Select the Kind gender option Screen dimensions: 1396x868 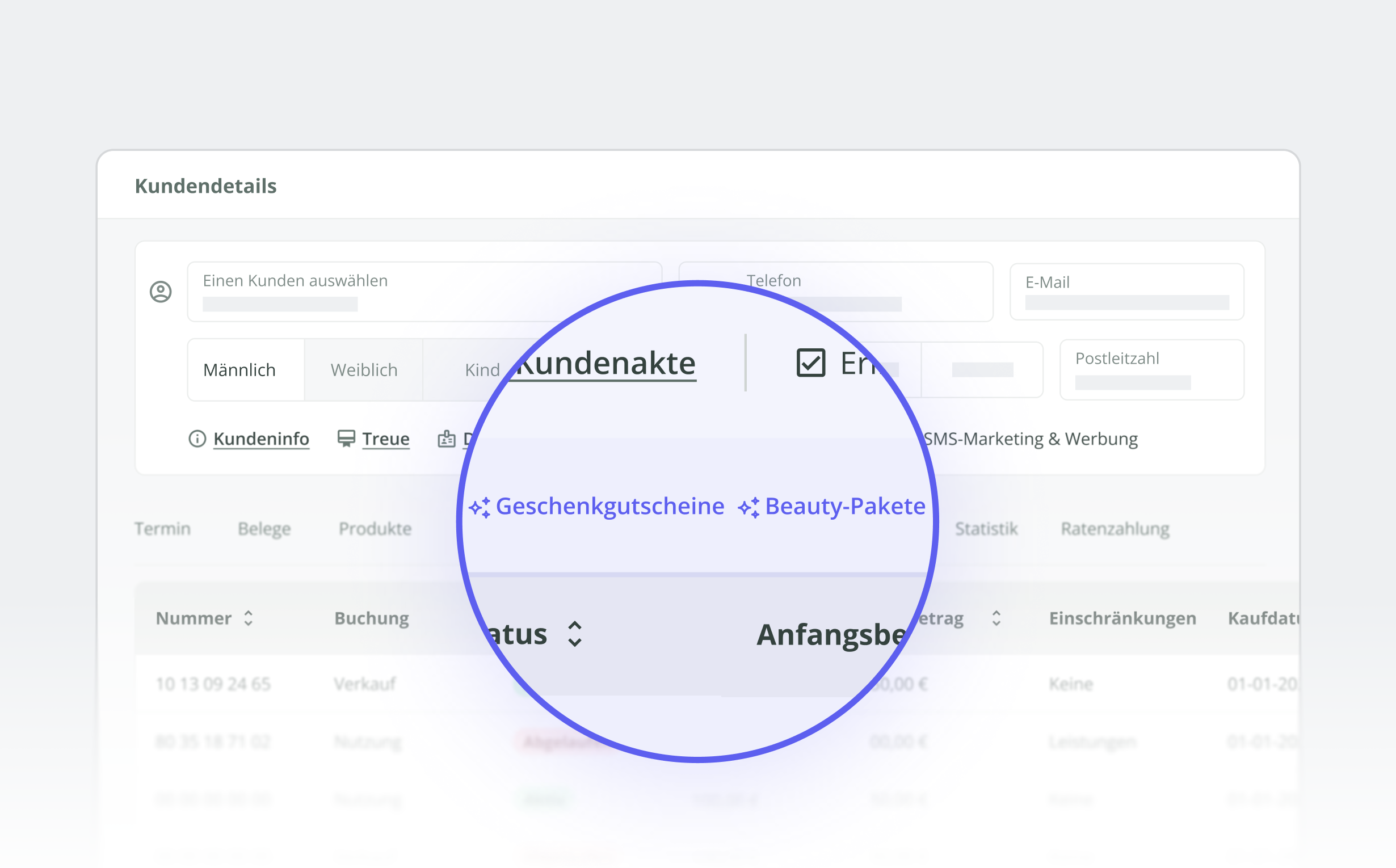pyautogui.click(x=482, y=370)
